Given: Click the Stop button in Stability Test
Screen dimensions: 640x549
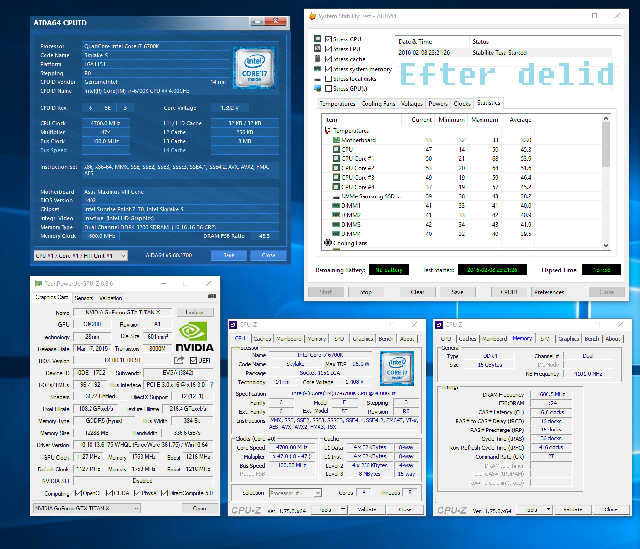Looking at the screenshot, I should click(366, 292).
